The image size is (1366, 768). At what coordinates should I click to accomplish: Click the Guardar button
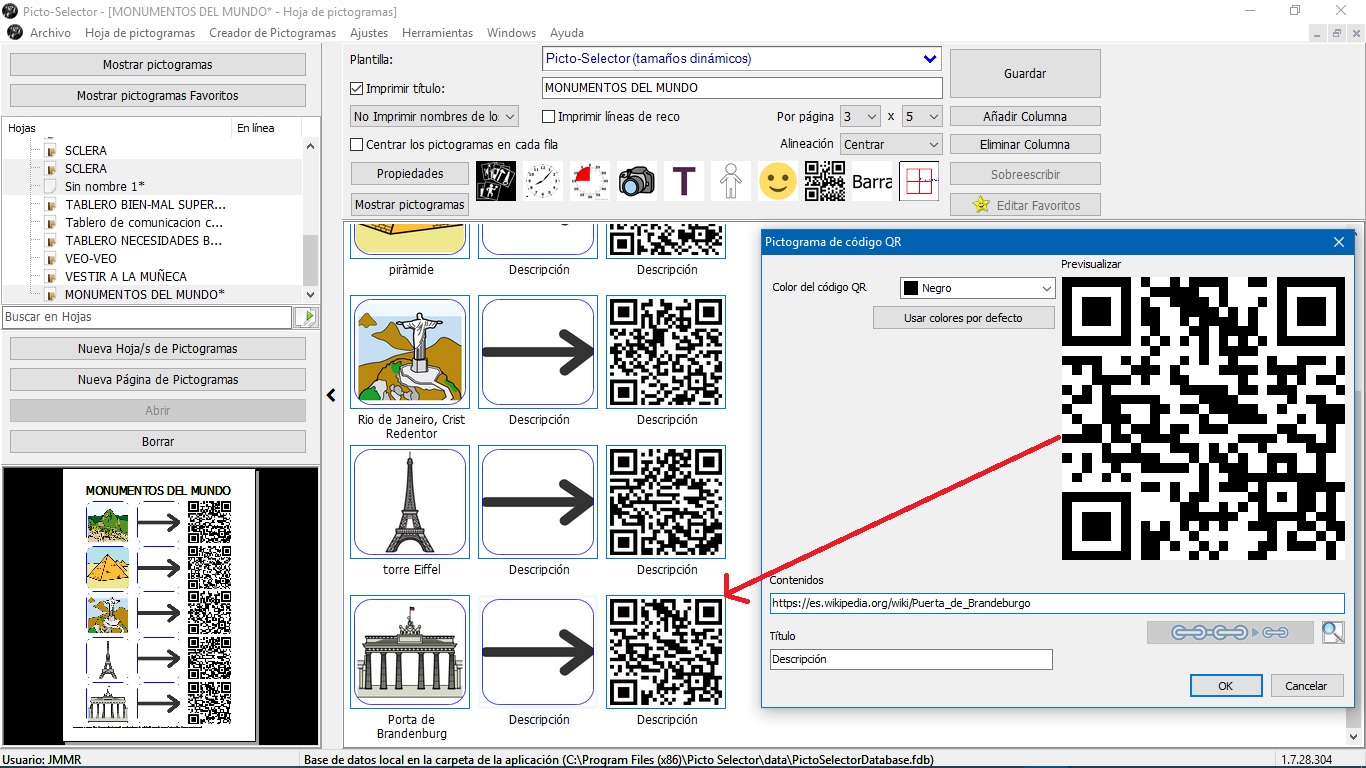click(1025, 73)
